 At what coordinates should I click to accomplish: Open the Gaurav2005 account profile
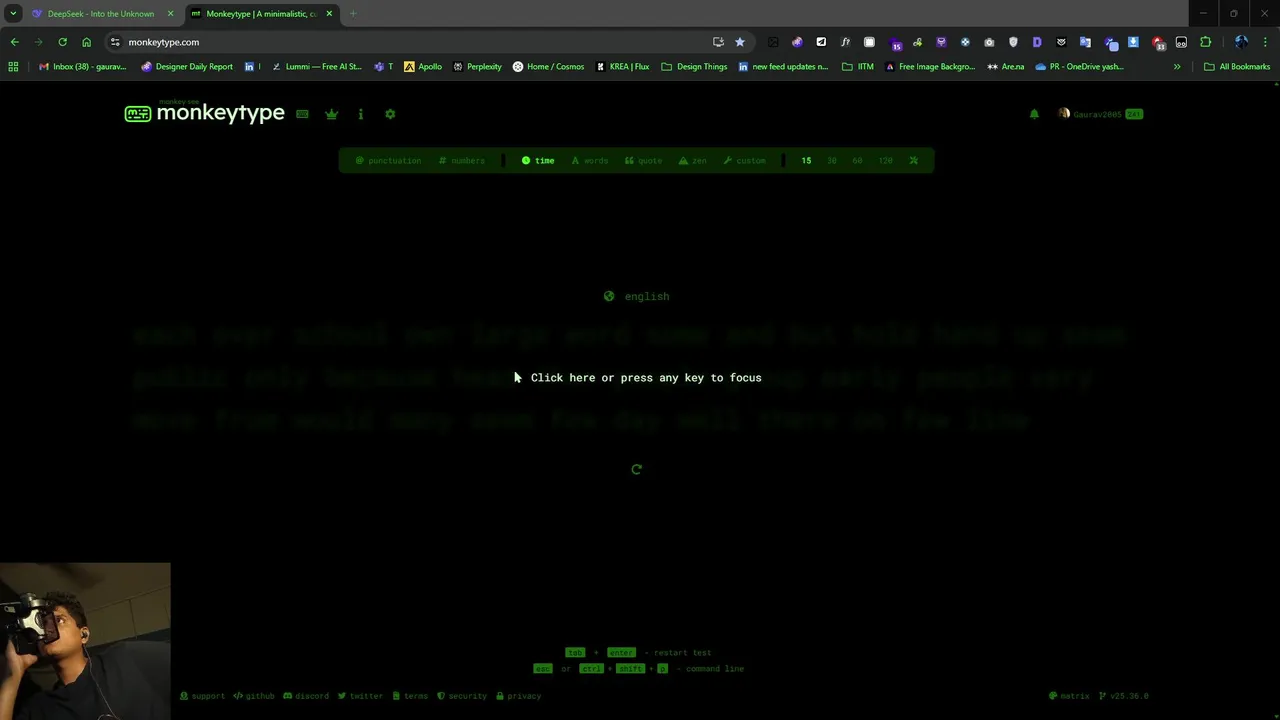point(1100,114)
